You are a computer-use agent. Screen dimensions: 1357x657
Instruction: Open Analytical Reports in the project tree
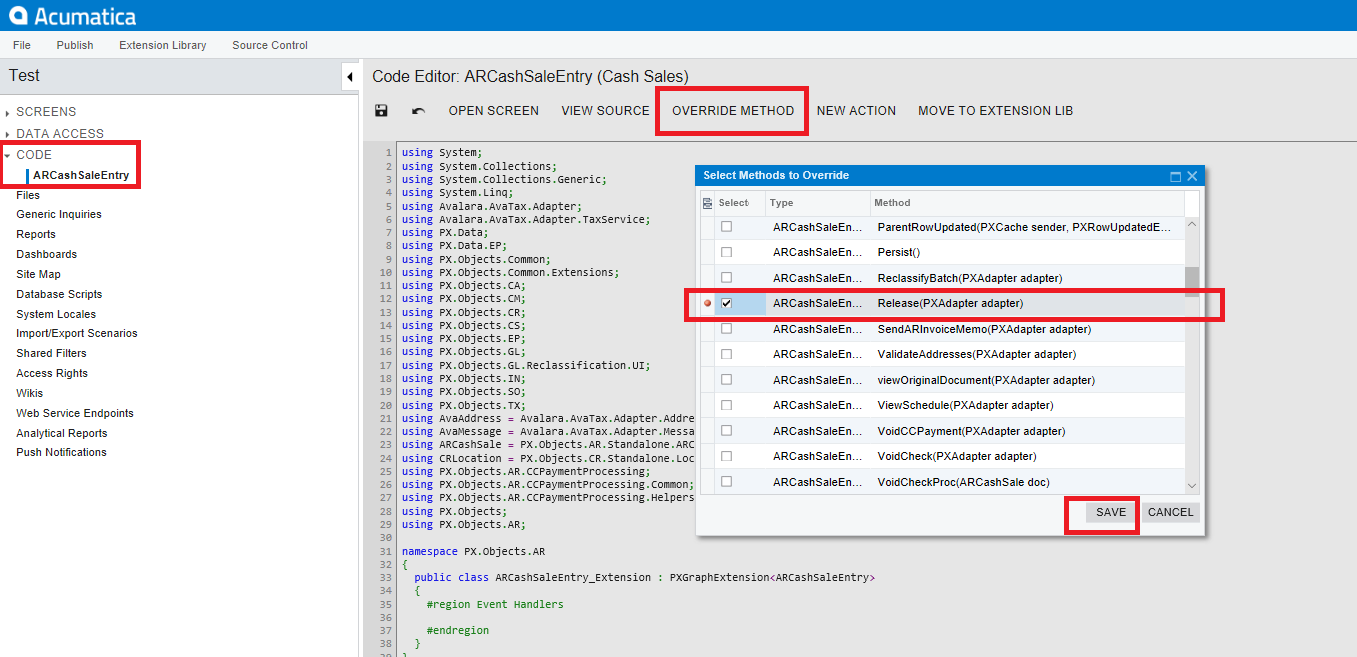coord(62,433)
